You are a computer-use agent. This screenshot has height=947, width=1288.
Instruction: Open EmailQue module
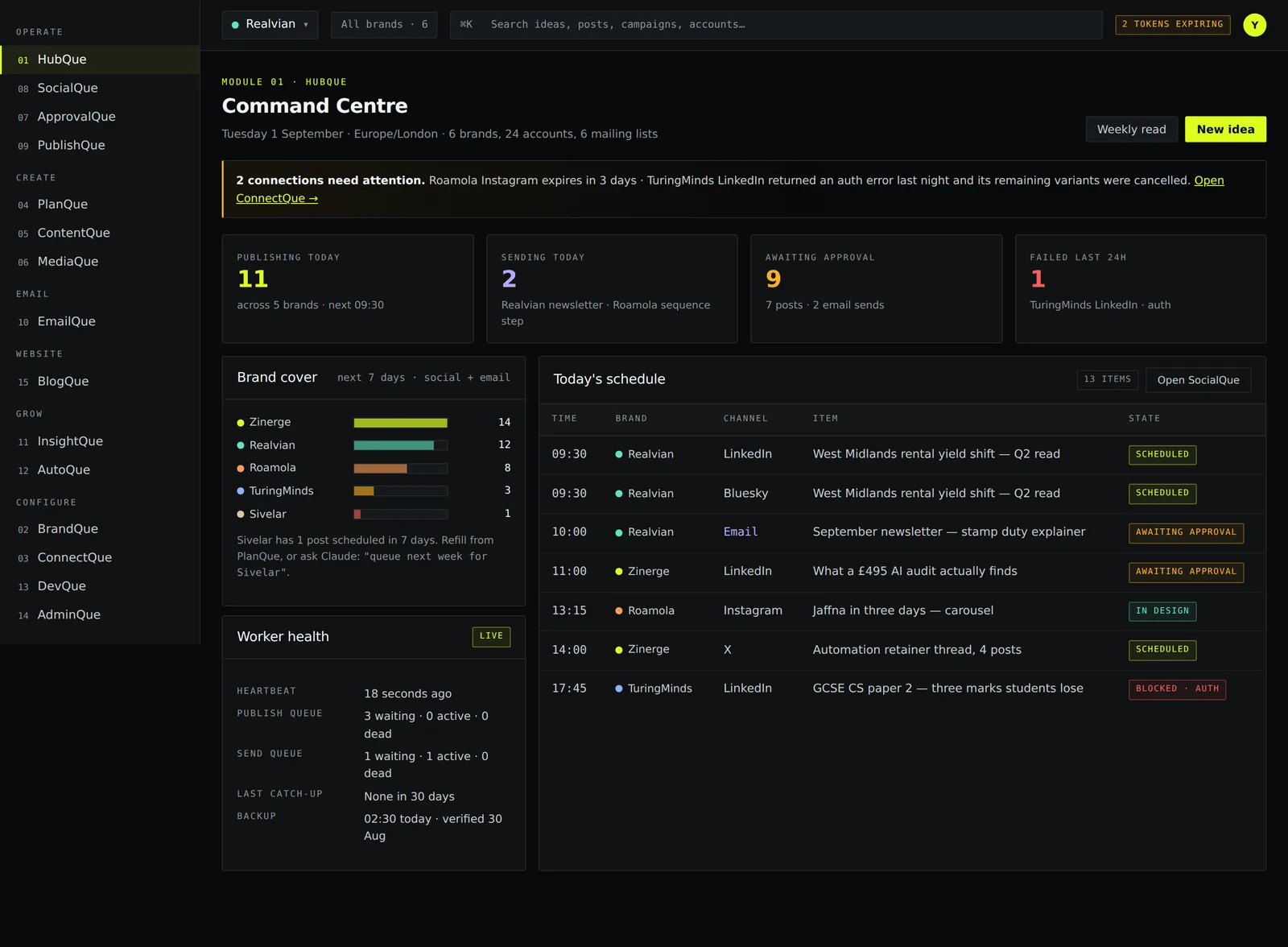[100, 322]
